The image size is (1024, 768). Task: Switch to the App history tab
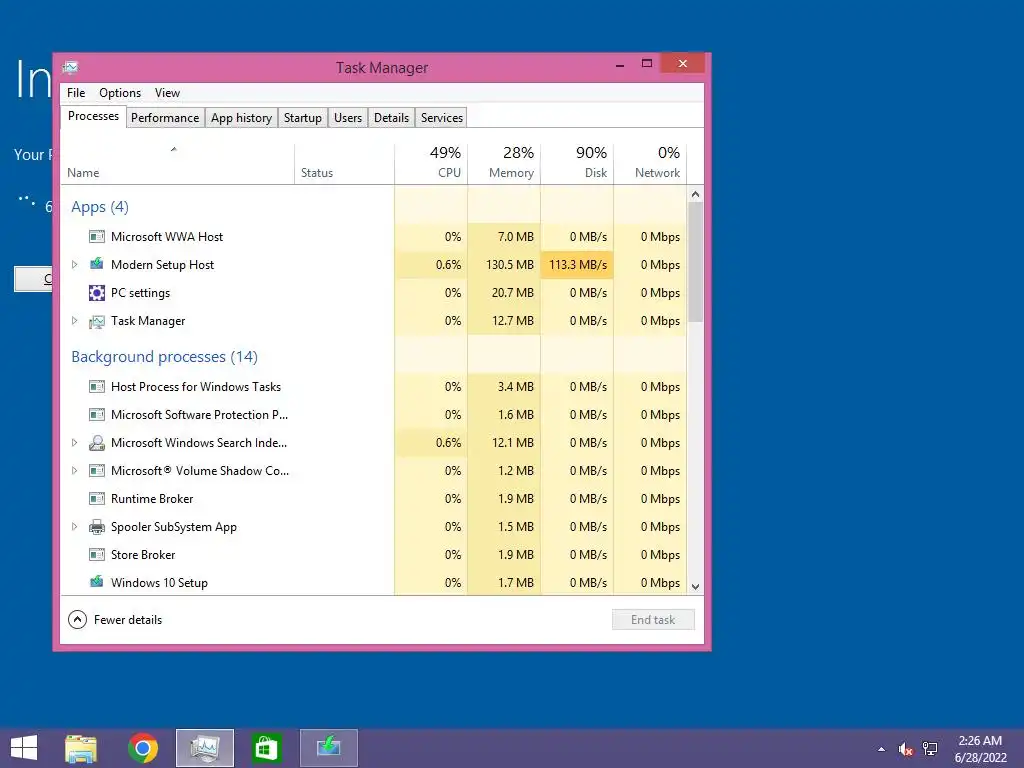242,118
